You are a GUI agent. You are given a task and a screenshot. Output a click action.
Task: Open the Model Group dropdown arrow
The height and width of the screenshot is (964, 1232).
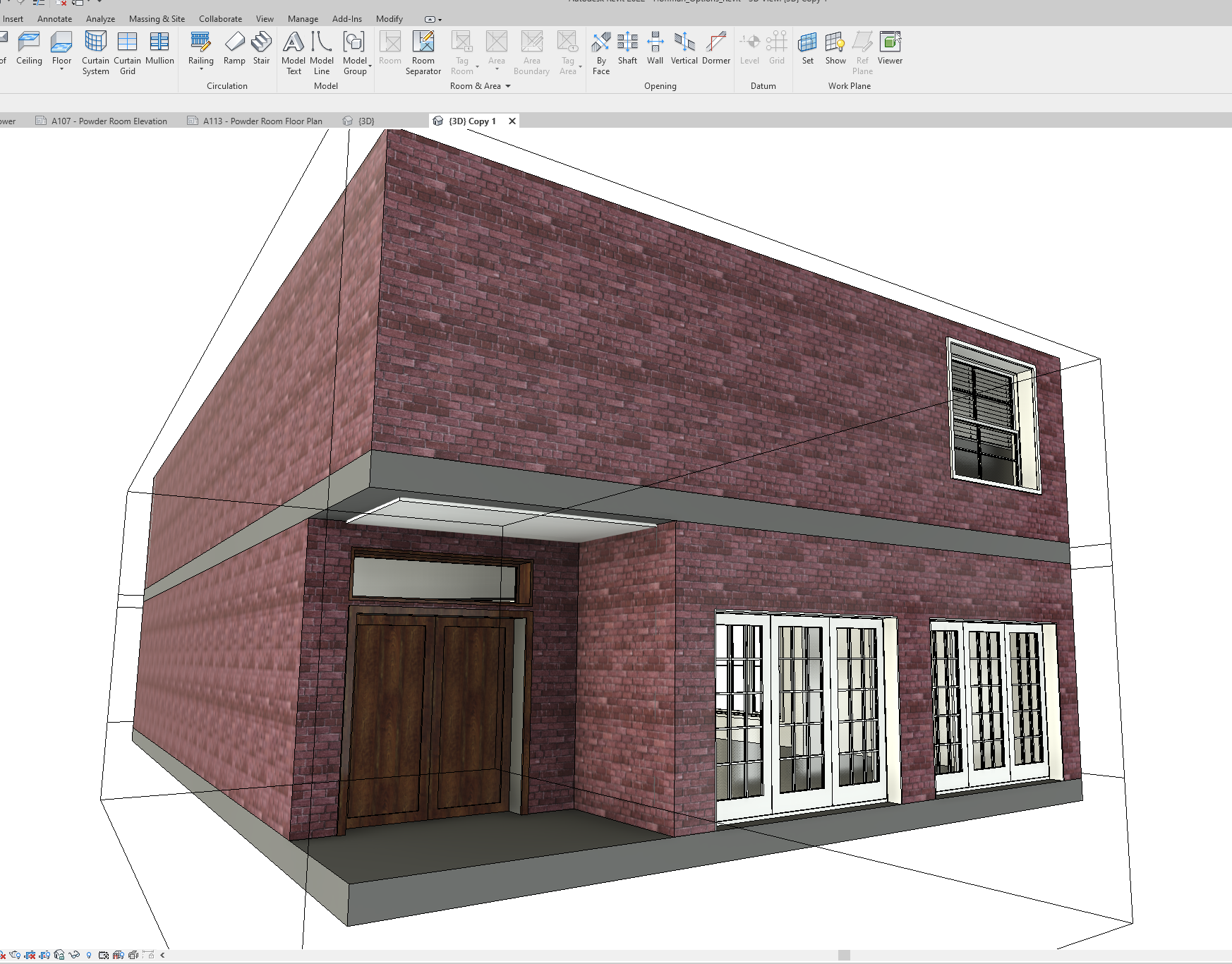point(370,66)
